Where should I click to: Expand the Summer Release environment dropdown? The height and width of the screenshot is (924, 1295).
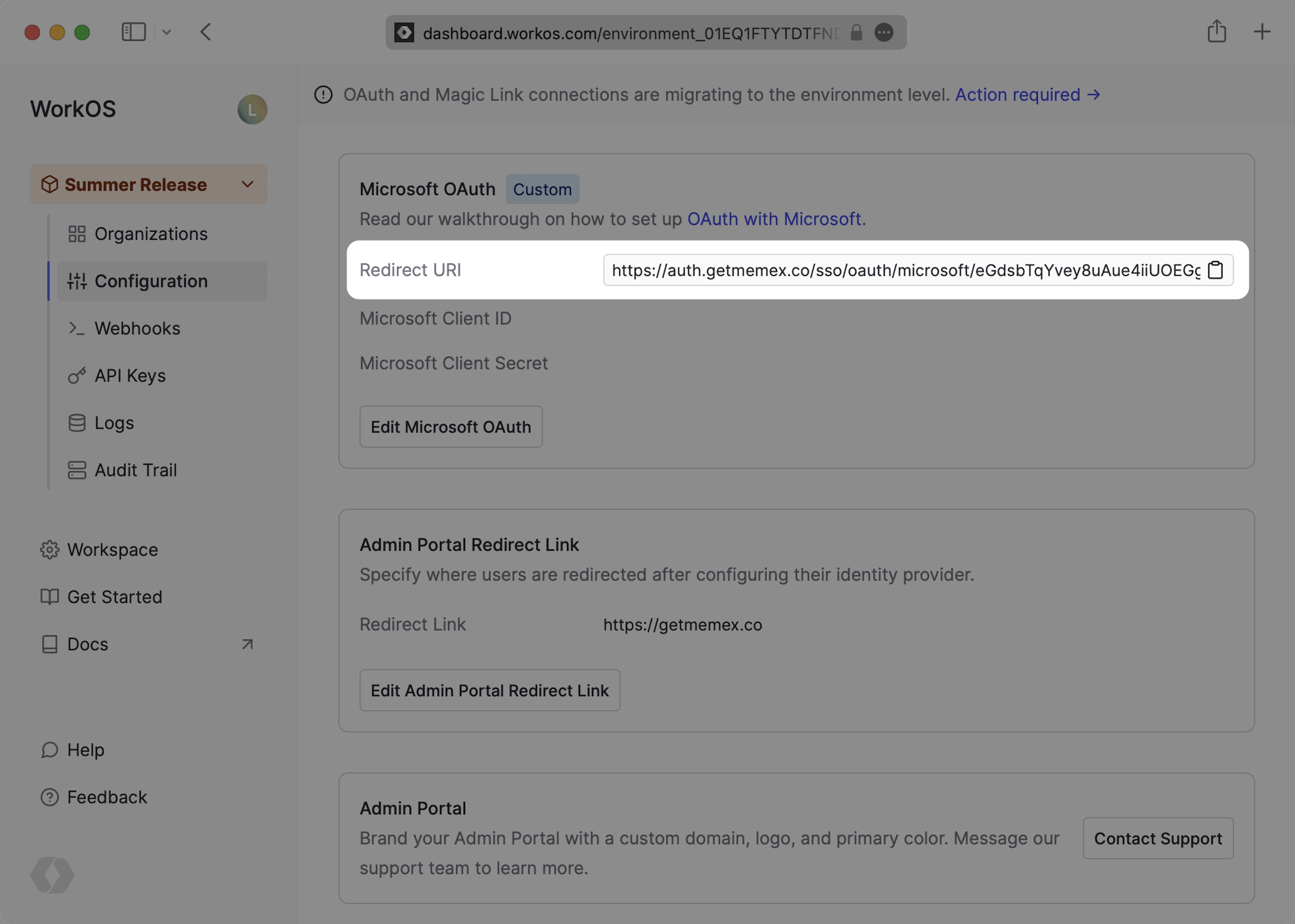click(x=247, y=184)
